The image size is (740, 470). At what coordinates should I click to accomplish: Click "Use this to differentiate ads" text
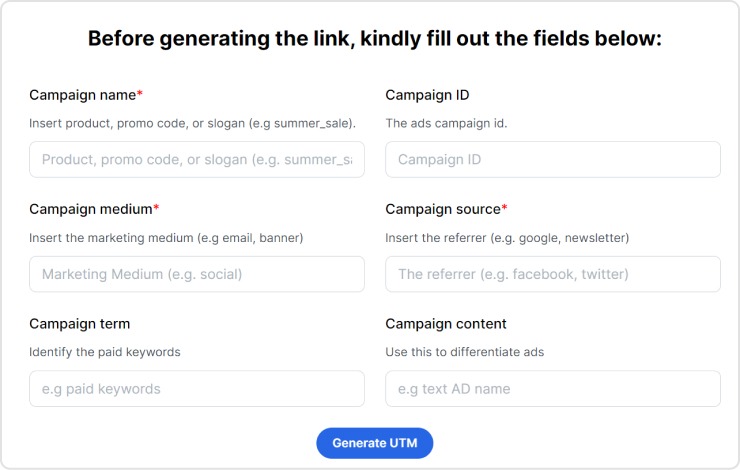coord(464,352)
